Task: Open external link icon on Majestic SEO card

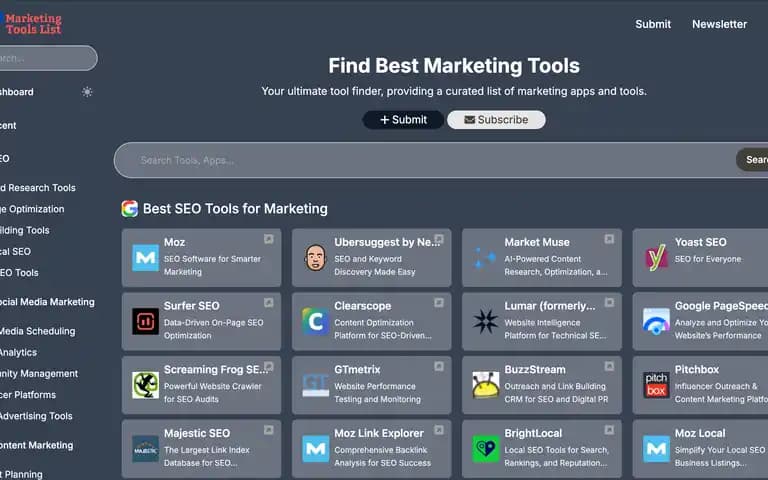Action: 268,430
